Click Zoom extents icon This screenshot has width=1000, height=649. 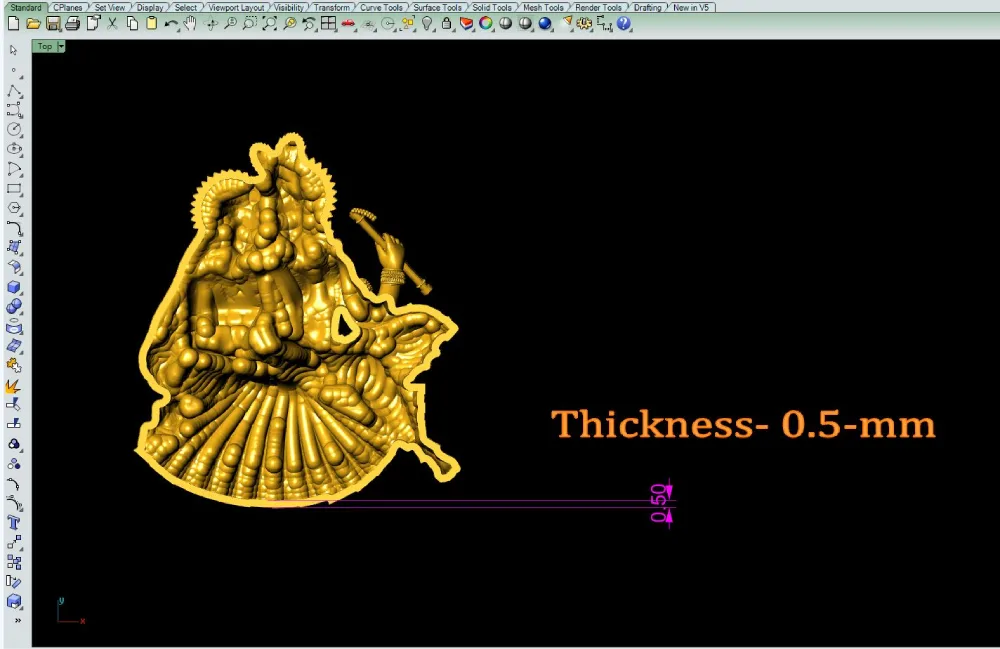270,24
